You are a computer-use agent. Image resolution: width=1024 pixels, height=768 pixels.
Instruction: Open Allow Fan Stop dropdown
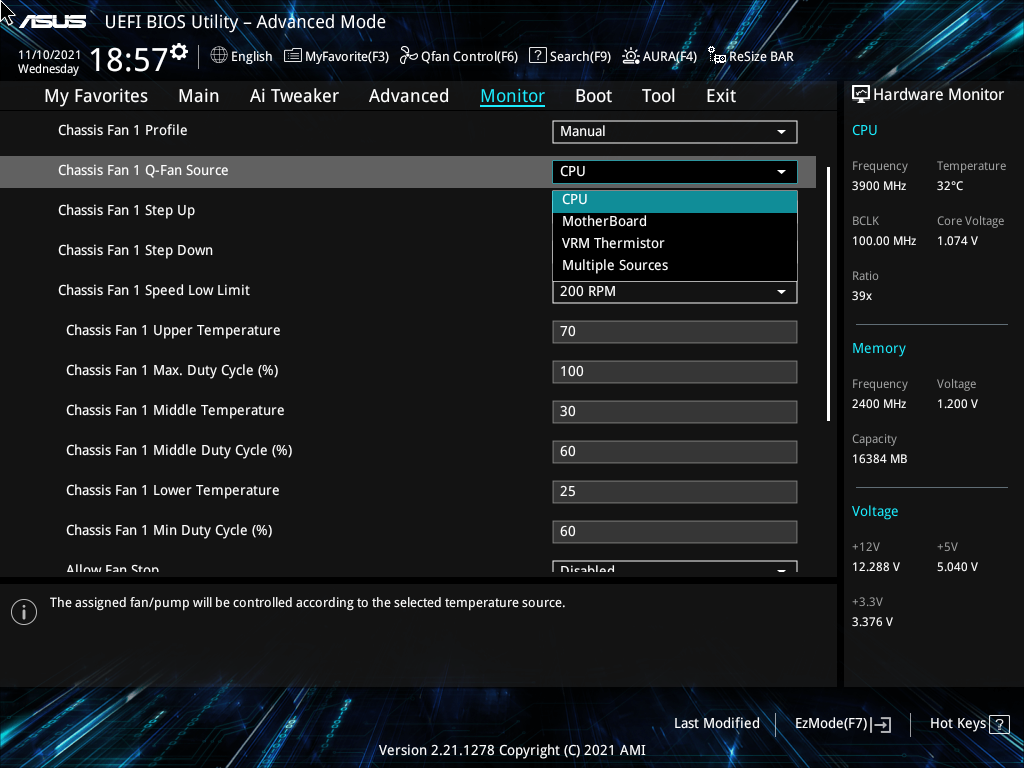[x=675, y=567]
